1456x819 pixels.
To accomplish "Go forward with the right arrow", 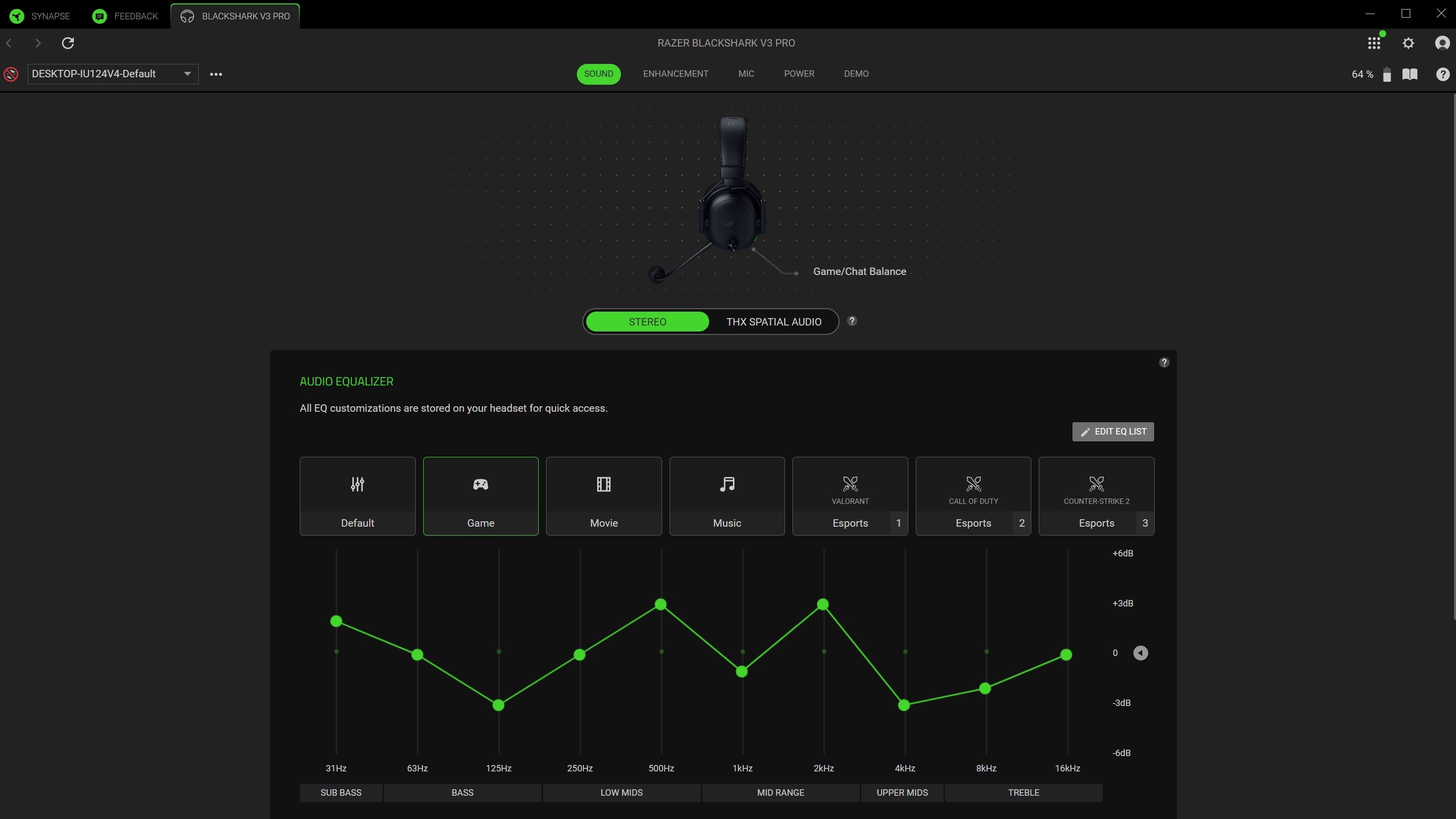I will tap(38, 43).
